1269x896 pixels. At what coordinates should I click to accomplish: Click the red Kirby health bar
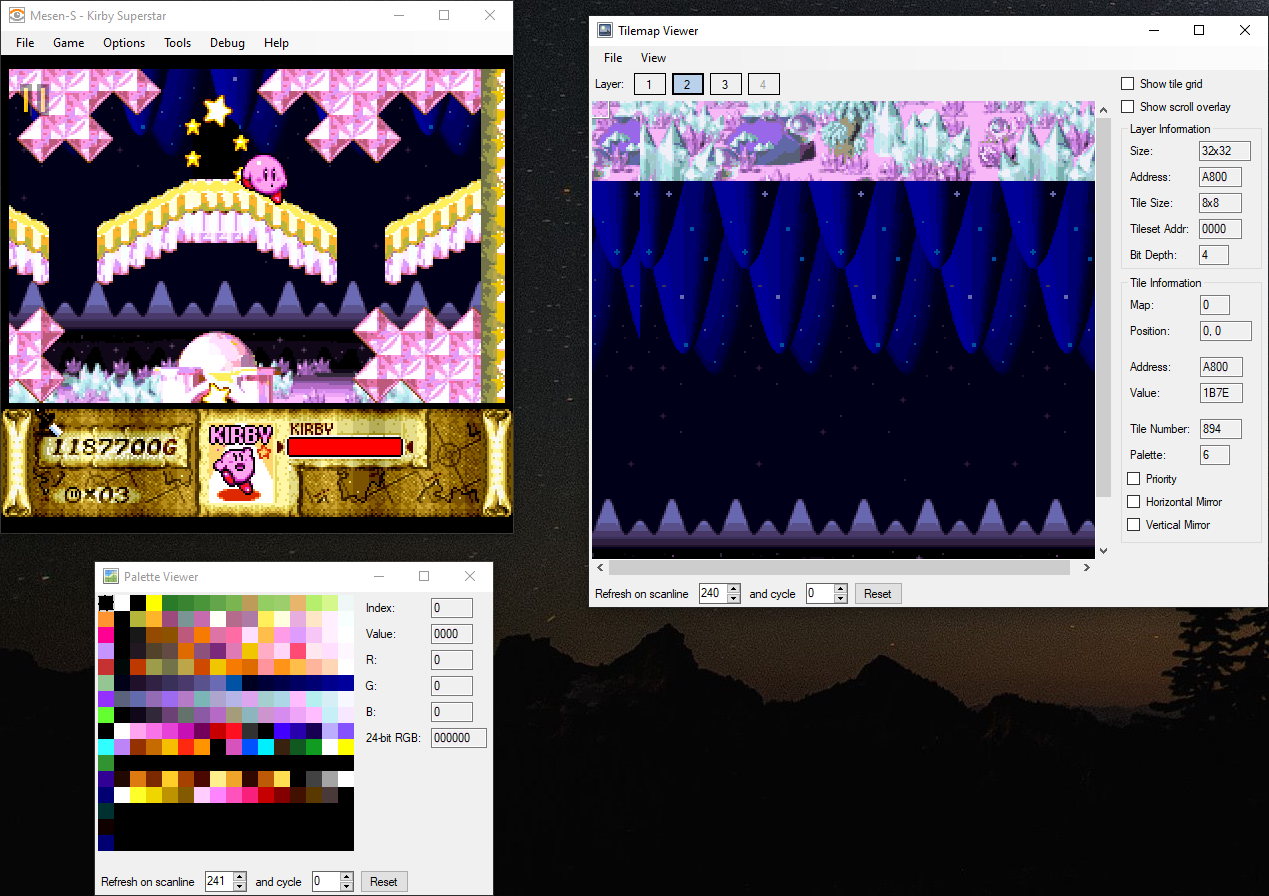pyautogui.click(x=345, y=447)
